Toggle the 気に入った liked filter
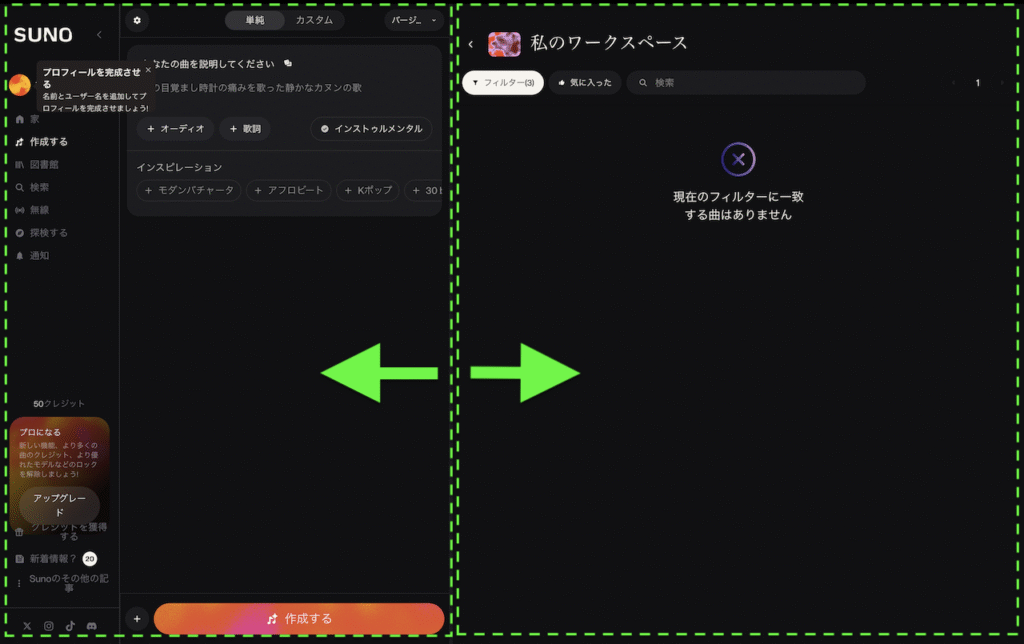This screenshot has width=1024, height=644. pos(585,83)
